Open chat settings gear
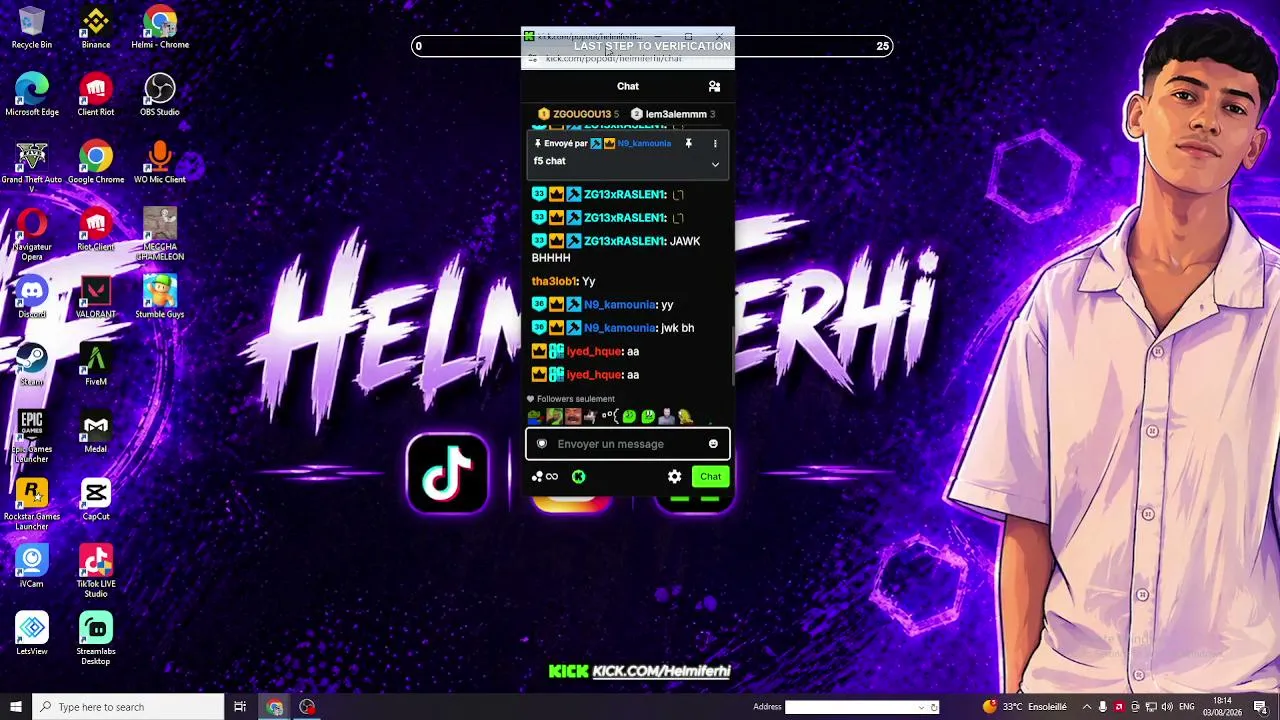Screen dimensions: 1280x720 [675, 477]
